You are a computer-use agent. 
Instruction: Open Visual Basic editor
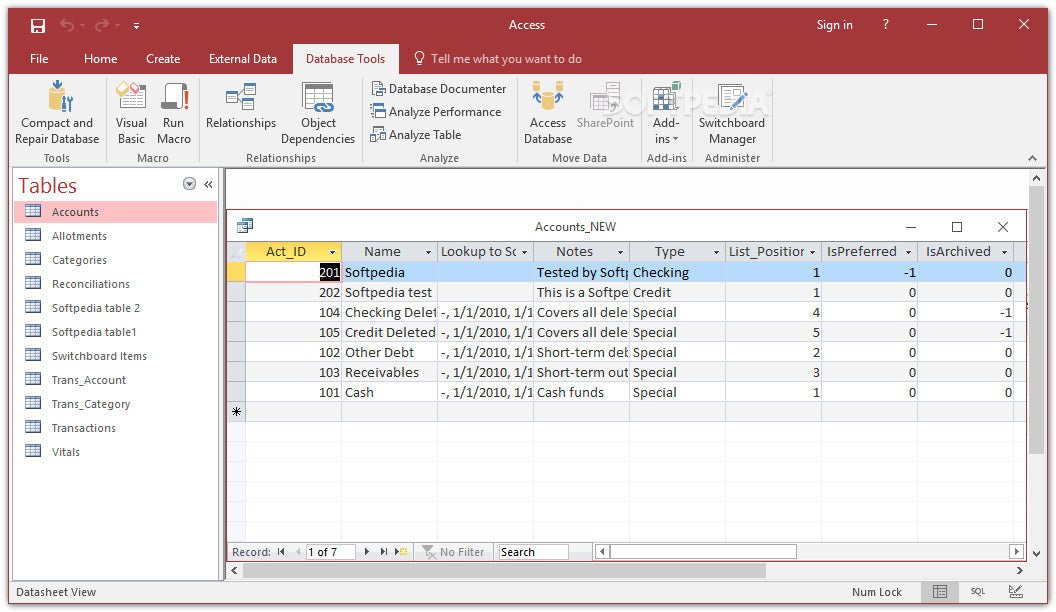pos(131,112)
